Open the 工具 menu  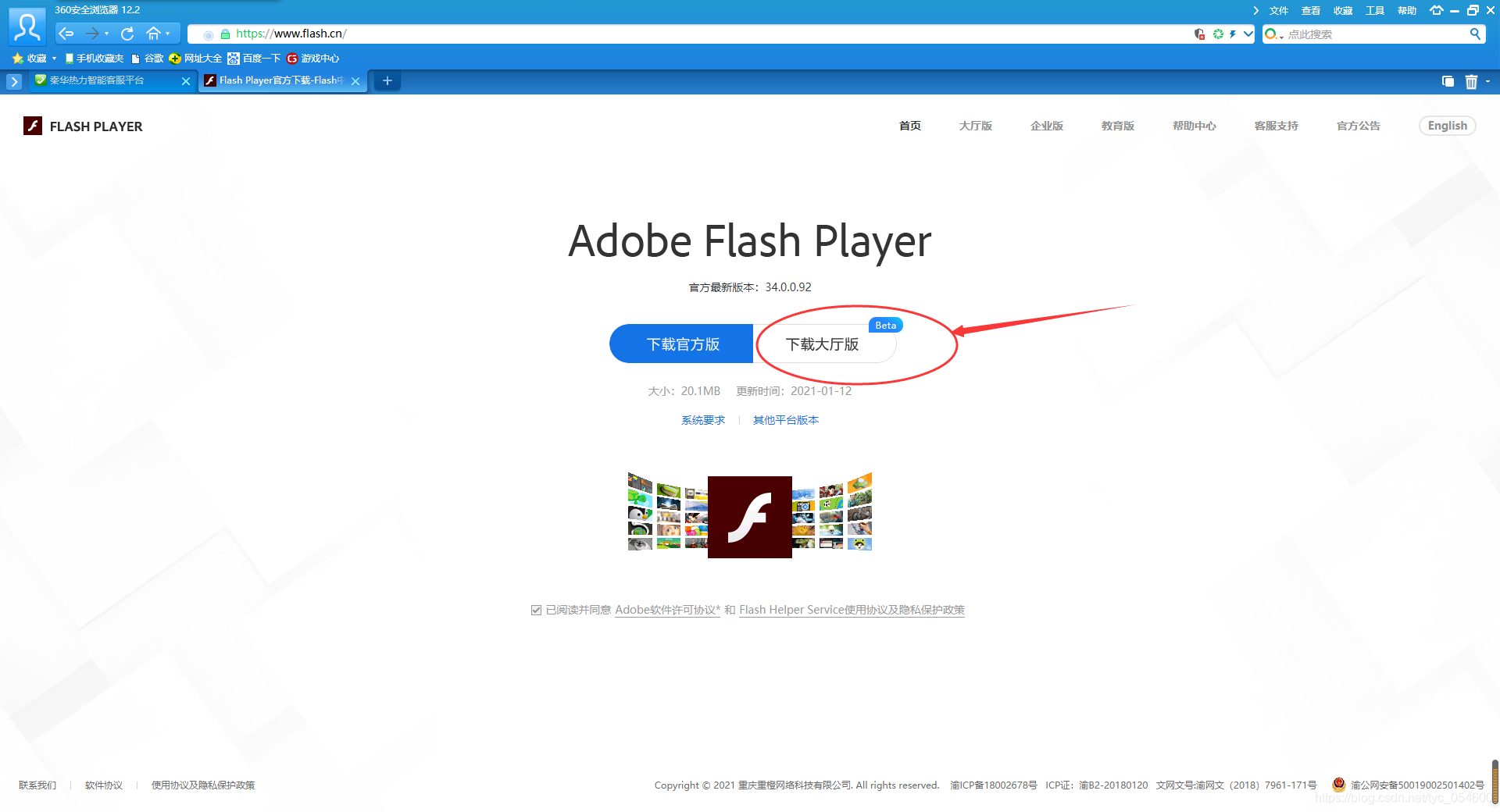(1375, 11)
